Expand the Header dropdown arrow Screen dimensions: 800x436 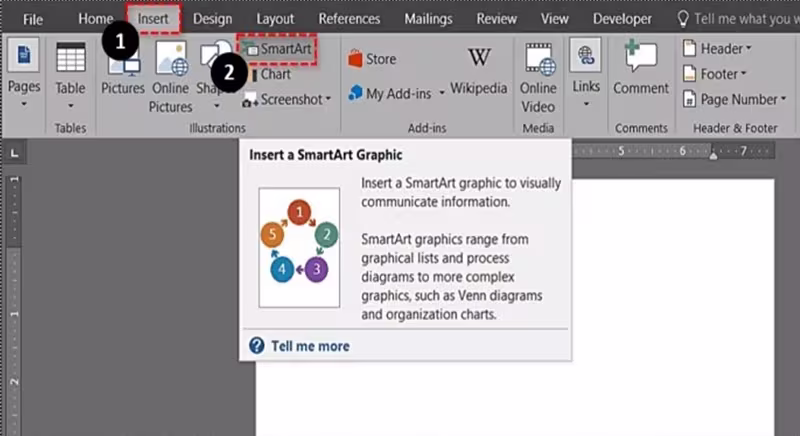tap(748, 48)
